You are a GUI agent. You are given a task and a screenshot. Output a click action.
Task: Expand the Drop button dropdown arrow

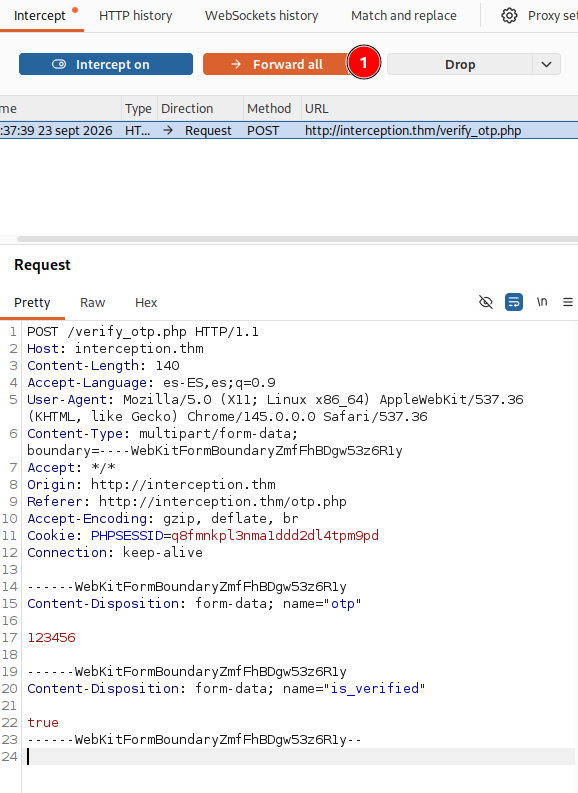(546, 64)
